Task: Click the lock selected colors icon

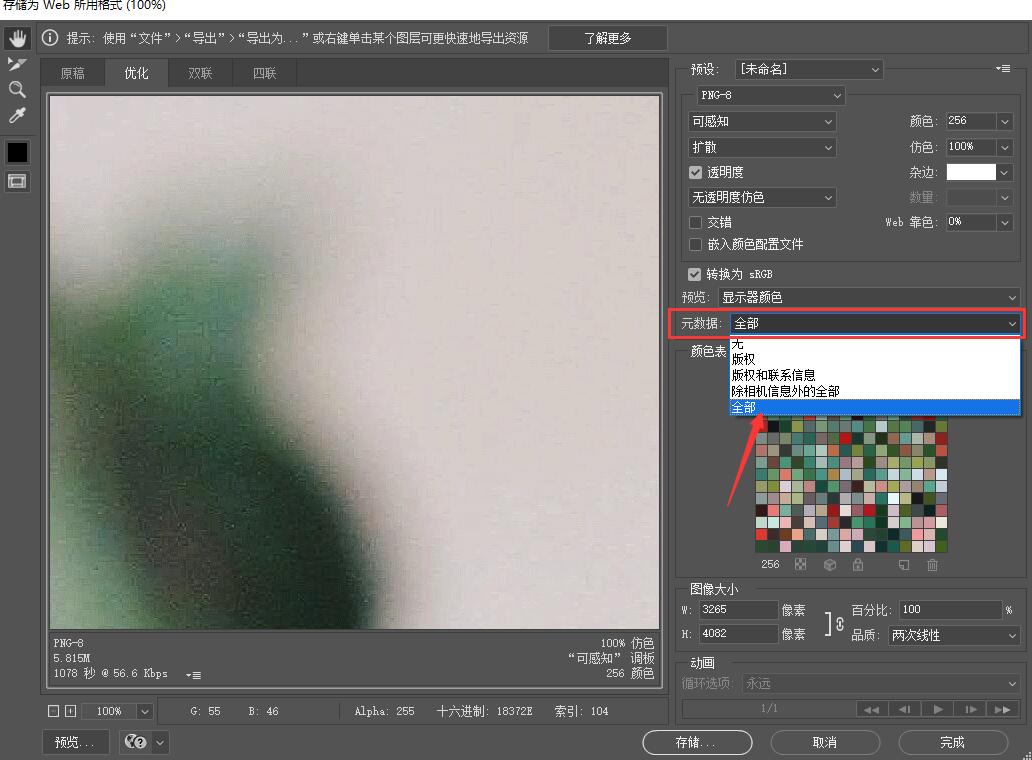Action: (x=858, y=565)
